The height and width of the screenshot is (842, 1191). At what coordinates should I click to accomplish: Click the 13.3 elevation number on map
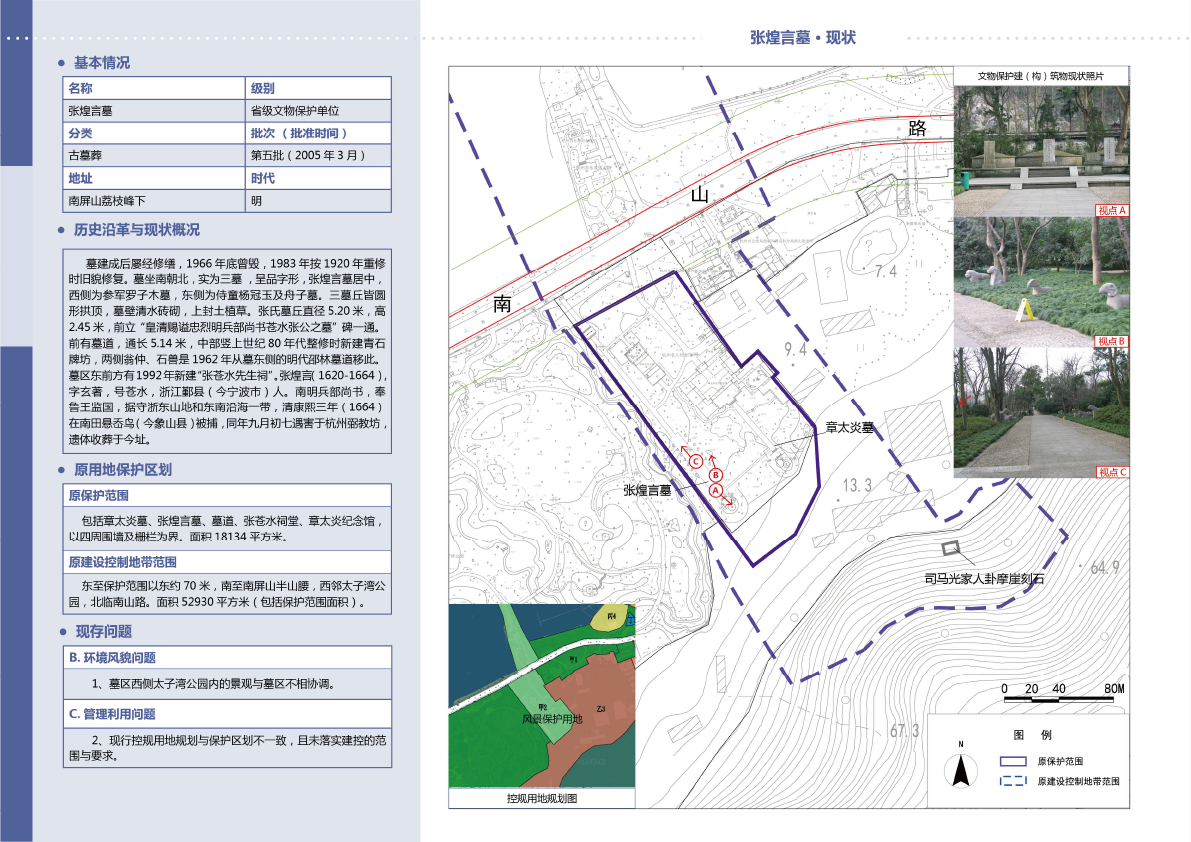[x=858, y=485]
